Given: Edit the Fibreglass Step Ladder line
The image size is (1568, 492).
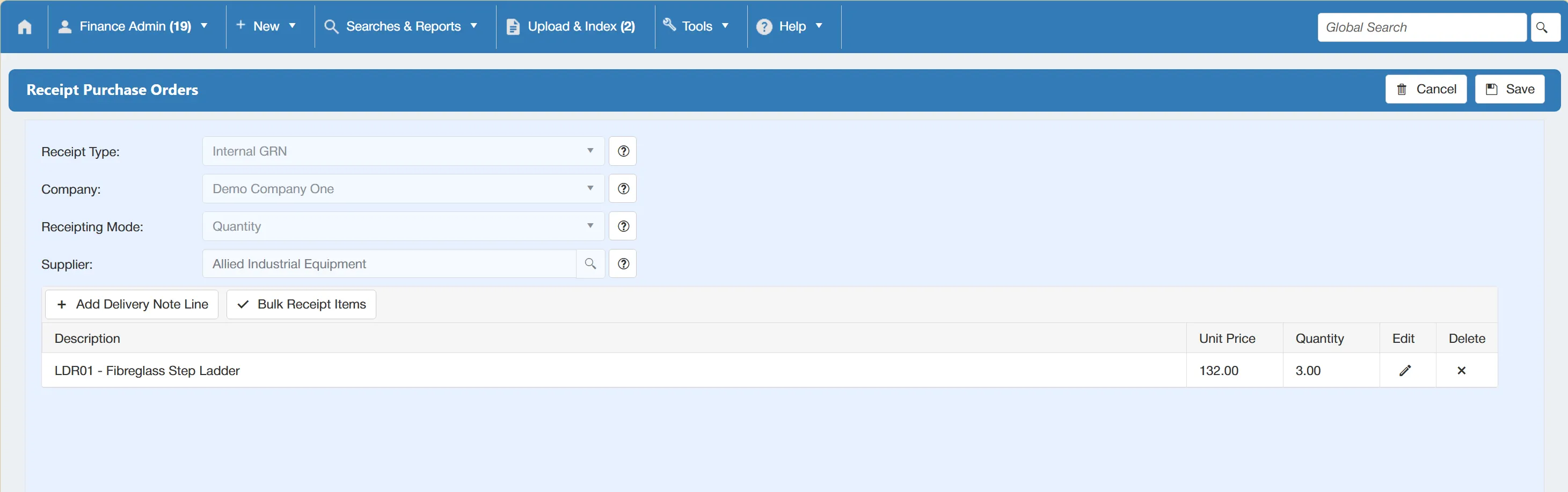Looking at the screenshot, I should (1405, 370).
